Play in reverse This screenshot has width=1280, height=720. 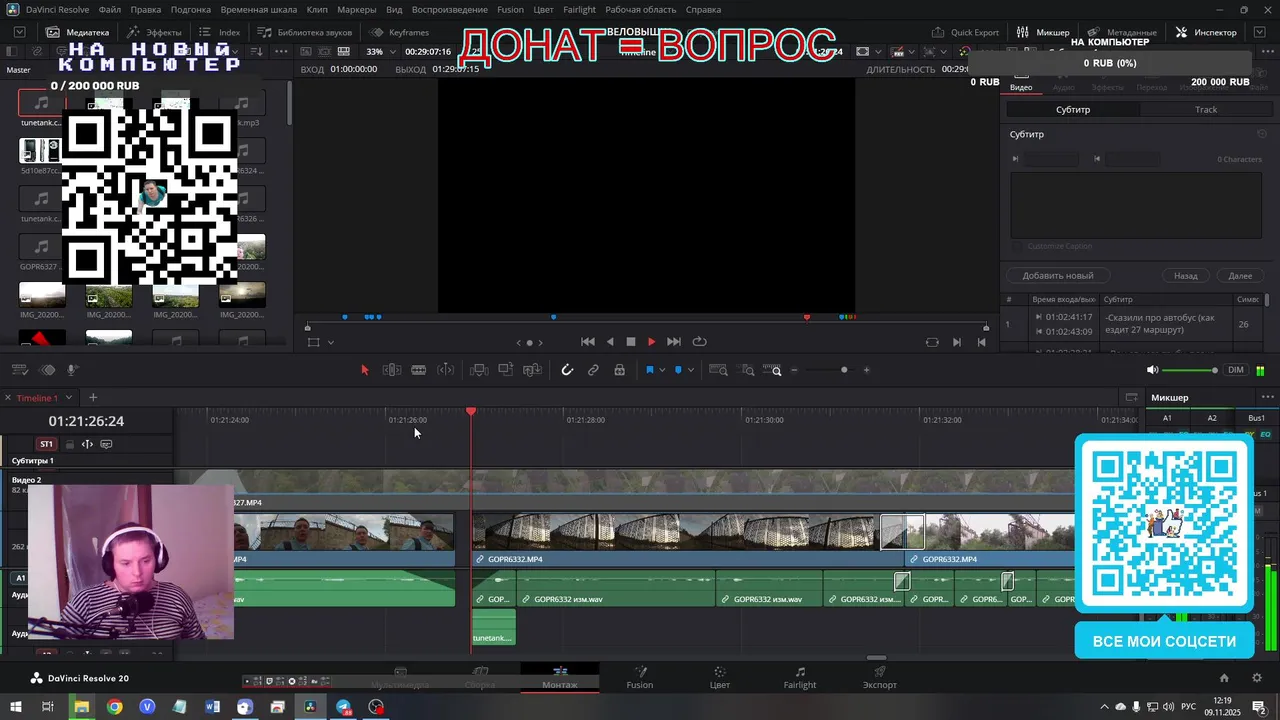pos(610,342)
